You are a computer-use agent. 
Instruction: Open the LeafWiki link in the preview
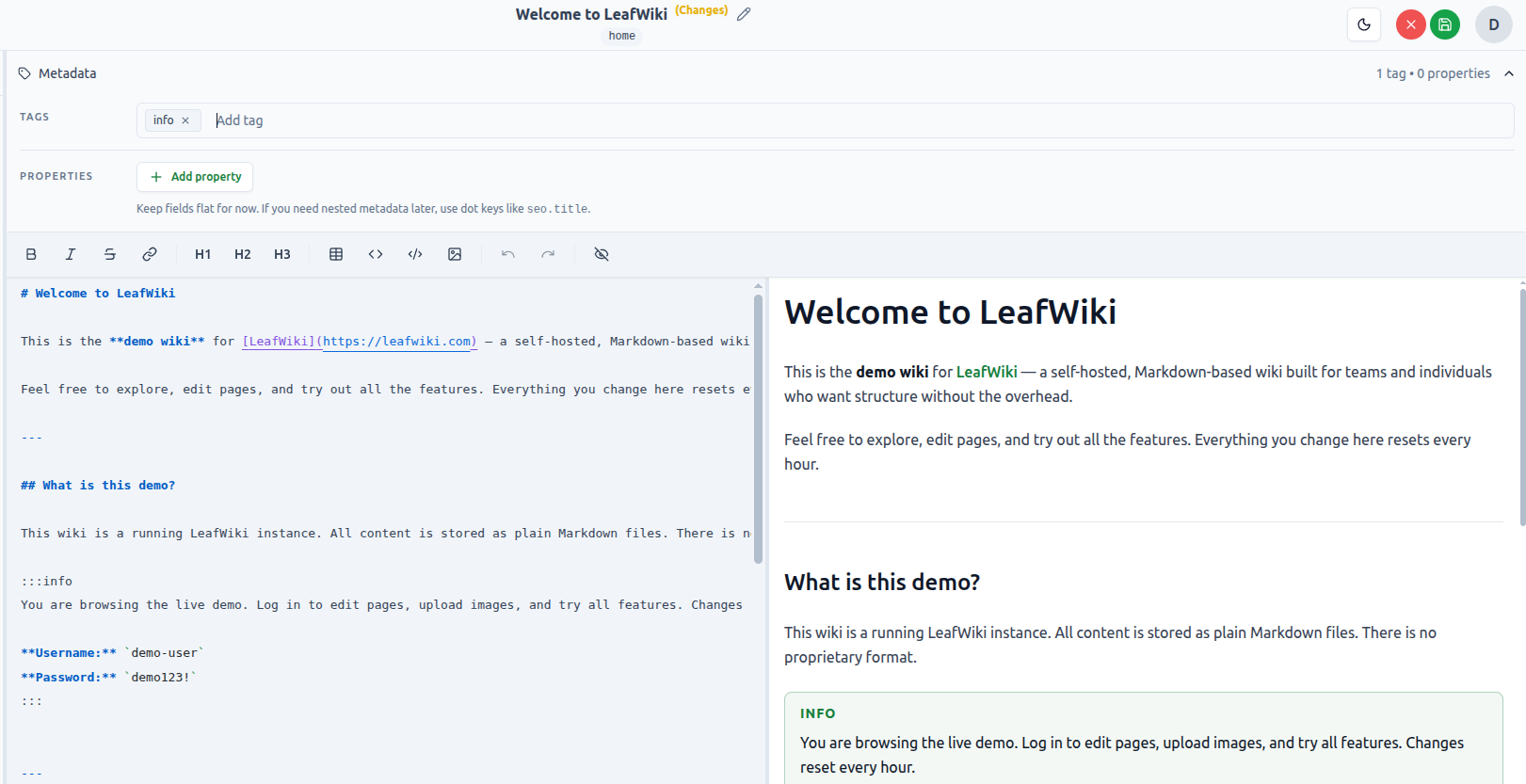click(987, 372)
